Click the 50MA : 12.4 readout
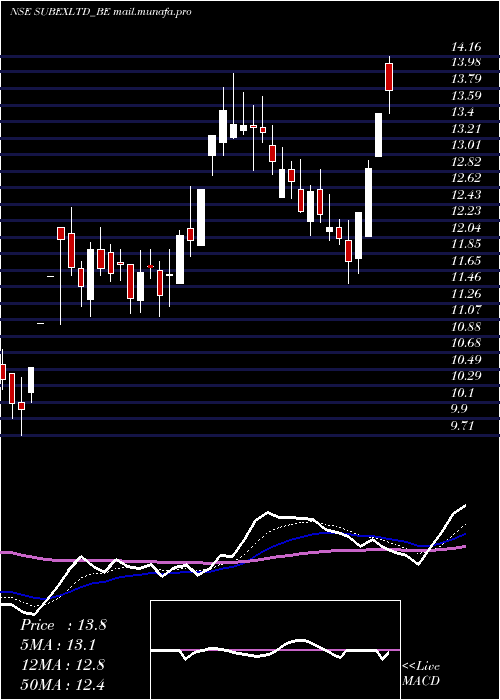Image resolution: width=500 pixels, height=700 pixels. click(x=63, y=684)
